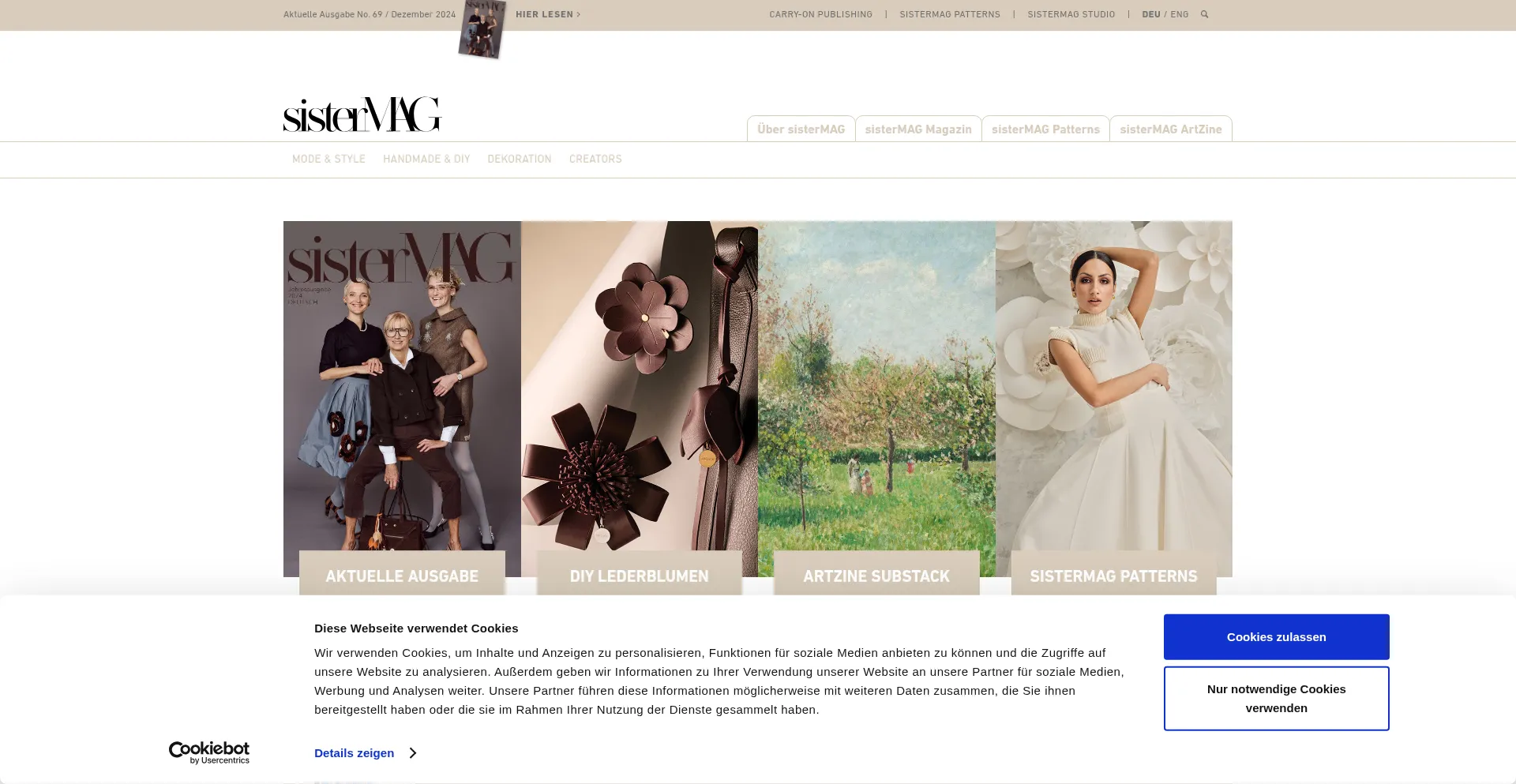Viewport: 1516px width, 784px height.
Task: Visit CARRY-ON PUBLISHING link
Action: (820, 14)
